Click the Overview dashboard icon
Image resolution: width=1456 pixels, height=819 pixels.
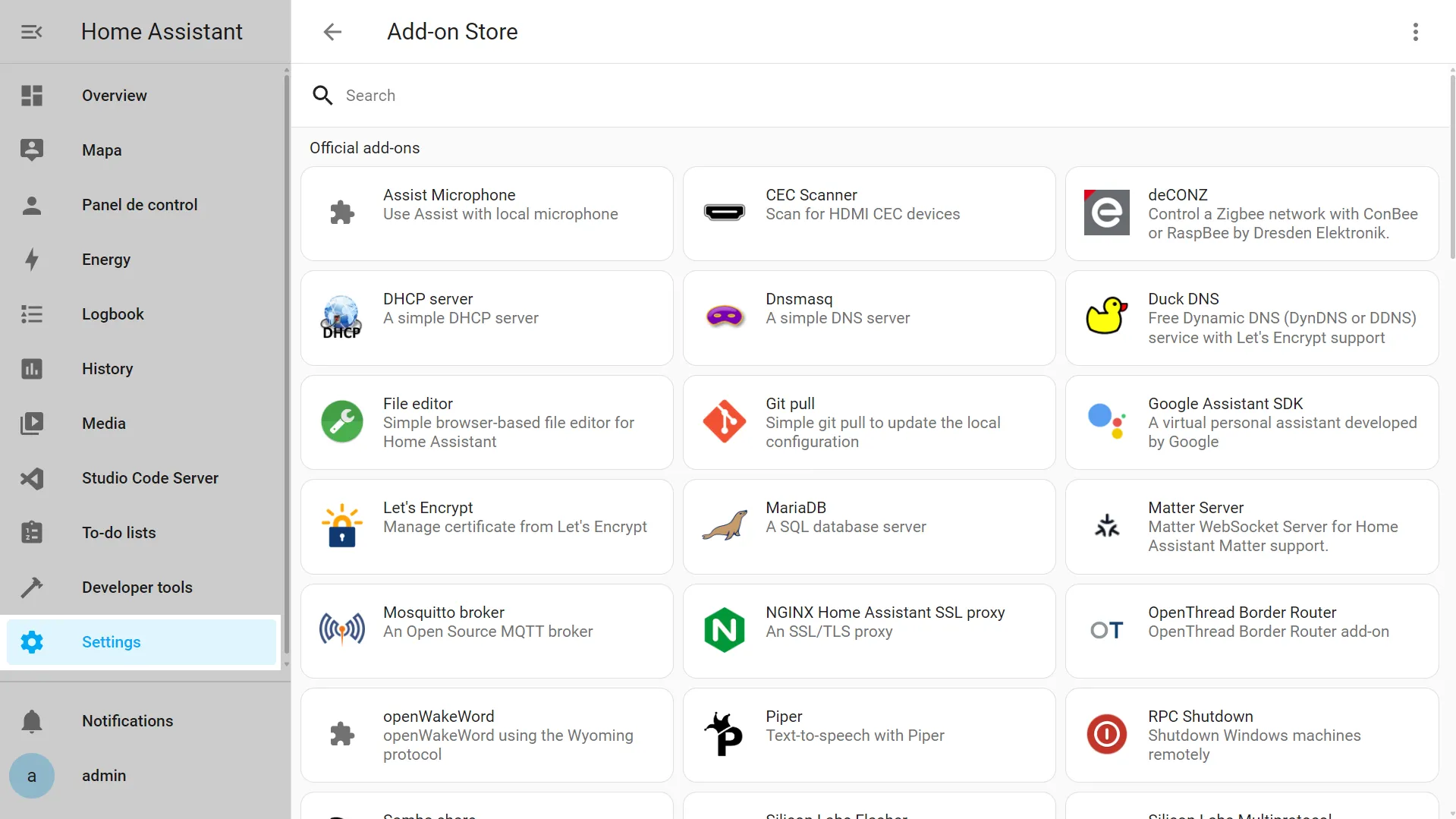click(32, 96)
